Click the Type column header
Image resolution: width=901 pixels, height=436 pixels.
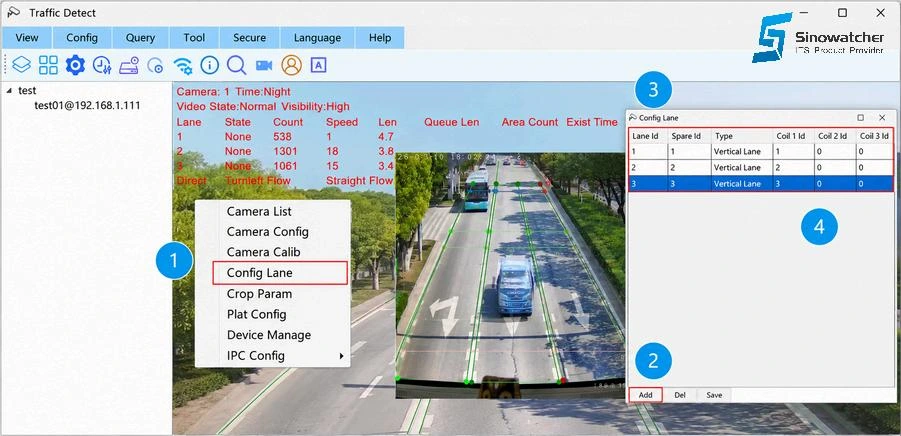pos(742,136)
